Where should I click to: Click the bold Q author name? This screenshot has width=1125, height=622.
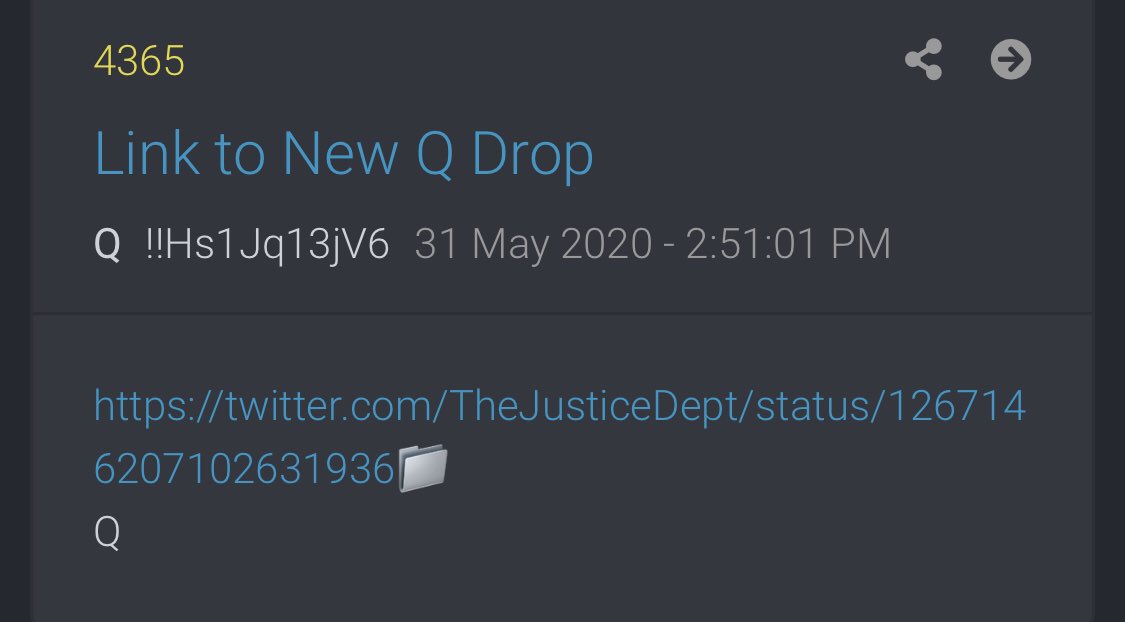pos(107,245)
